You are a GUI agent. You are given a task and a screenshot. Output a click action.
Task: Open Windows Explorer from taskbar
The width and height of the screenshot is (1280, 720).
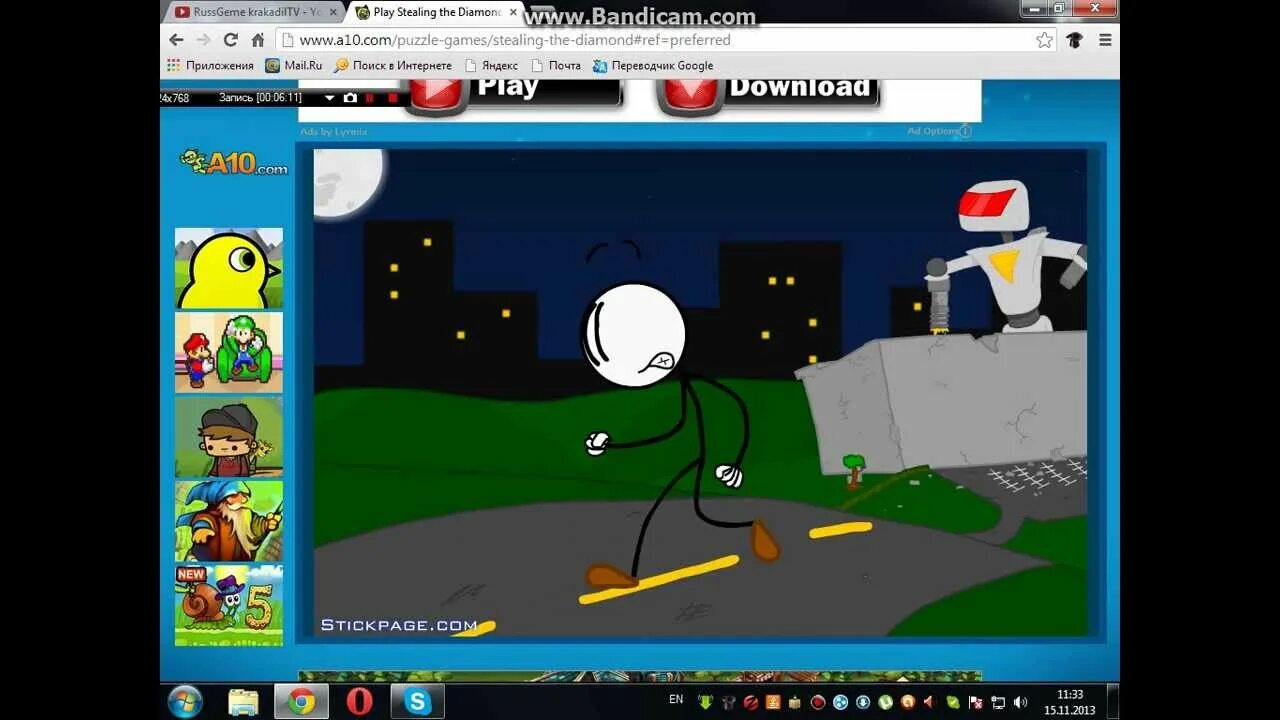click(243, 702)
